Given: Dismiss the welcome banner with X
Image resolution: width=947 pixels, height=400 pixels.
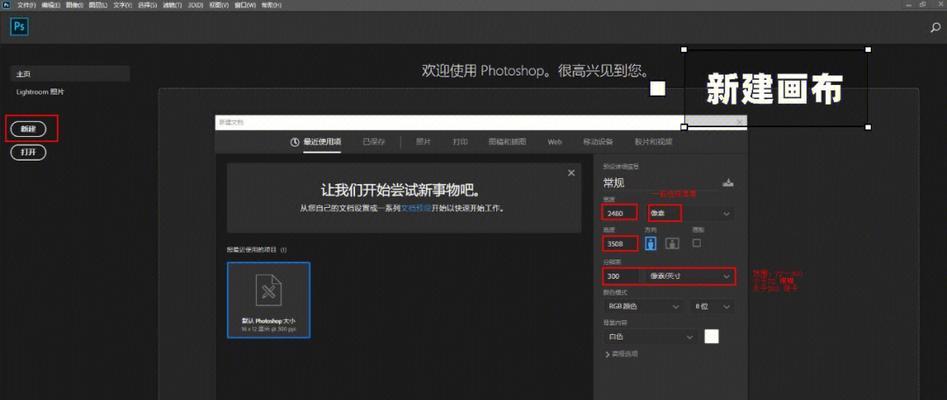Looking at the screenshot, I should click(571, 173).
